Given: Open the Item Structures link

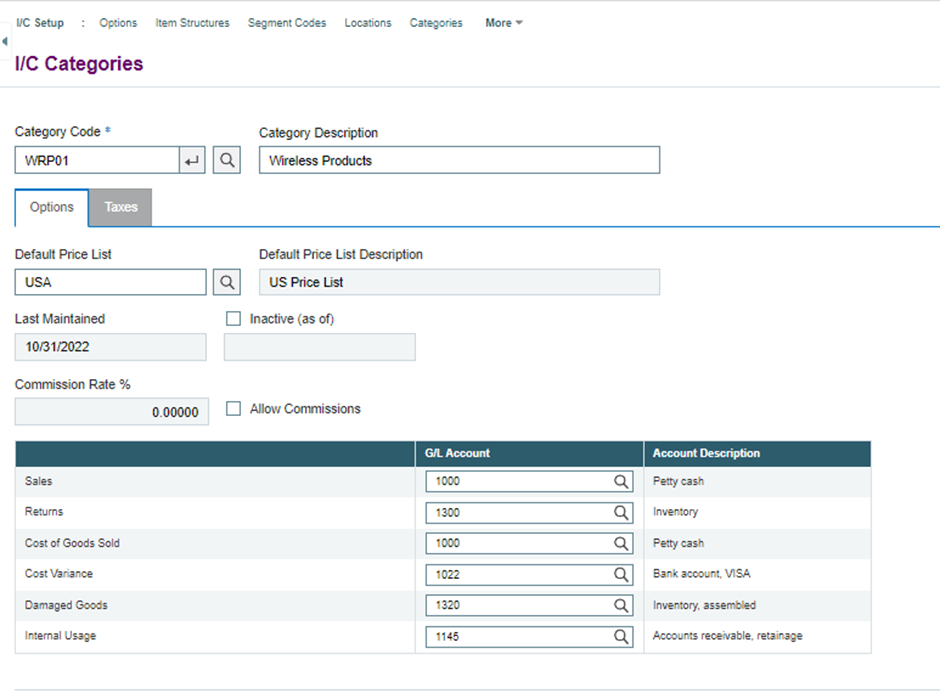Looking at the screenshot, I should (192, 23).
